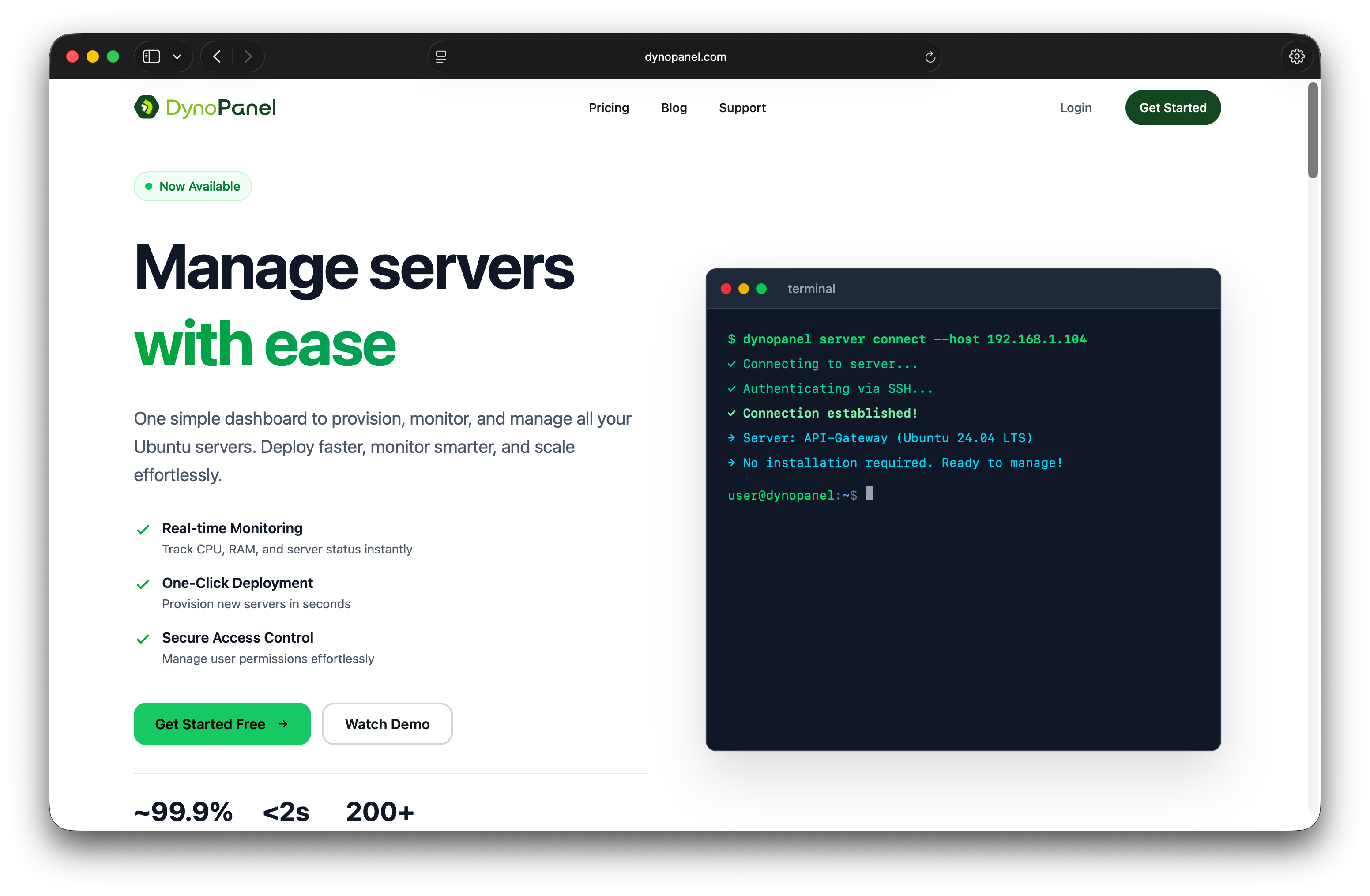Click the green dot in terminal header
1370x896 pixels.
click(761, 288)
